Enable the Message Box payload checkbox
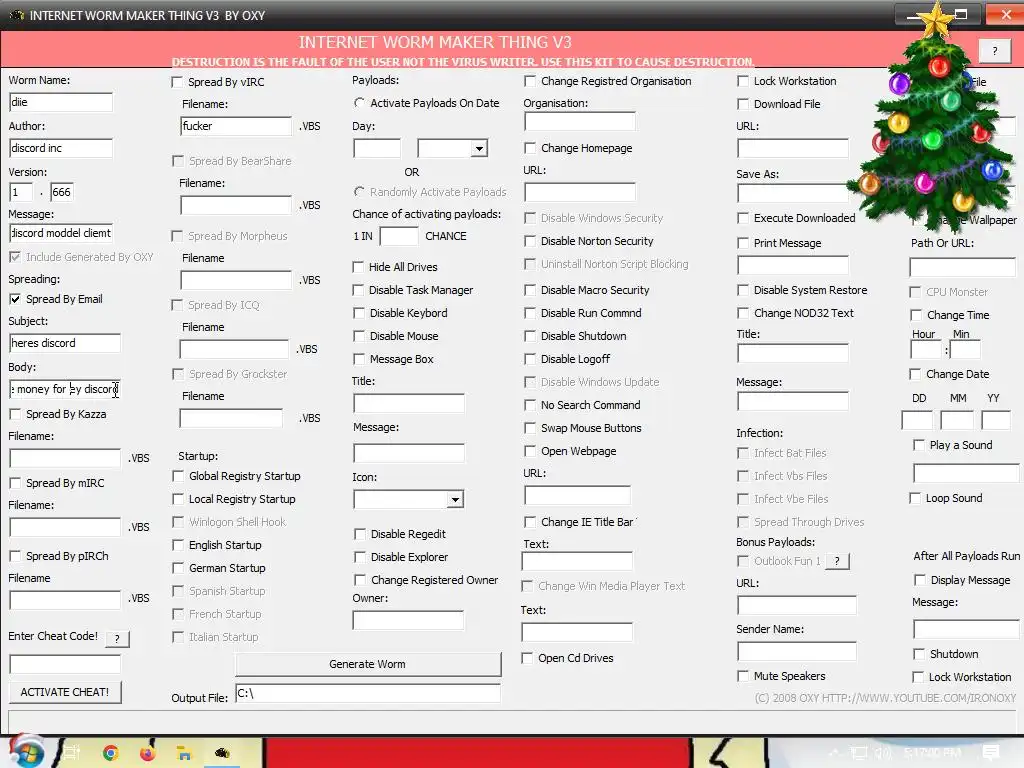The image size is (1024, 768). point(359,359)
